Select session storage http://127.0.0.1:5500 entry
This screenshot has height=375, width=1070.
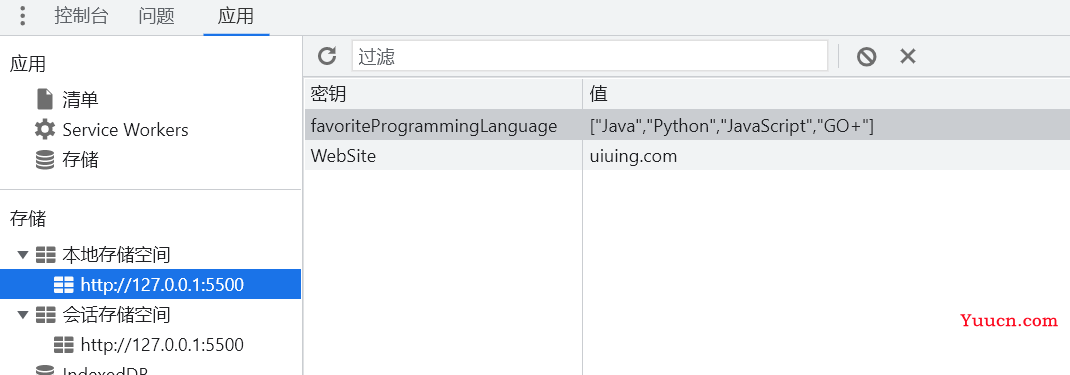pos(149,344)
